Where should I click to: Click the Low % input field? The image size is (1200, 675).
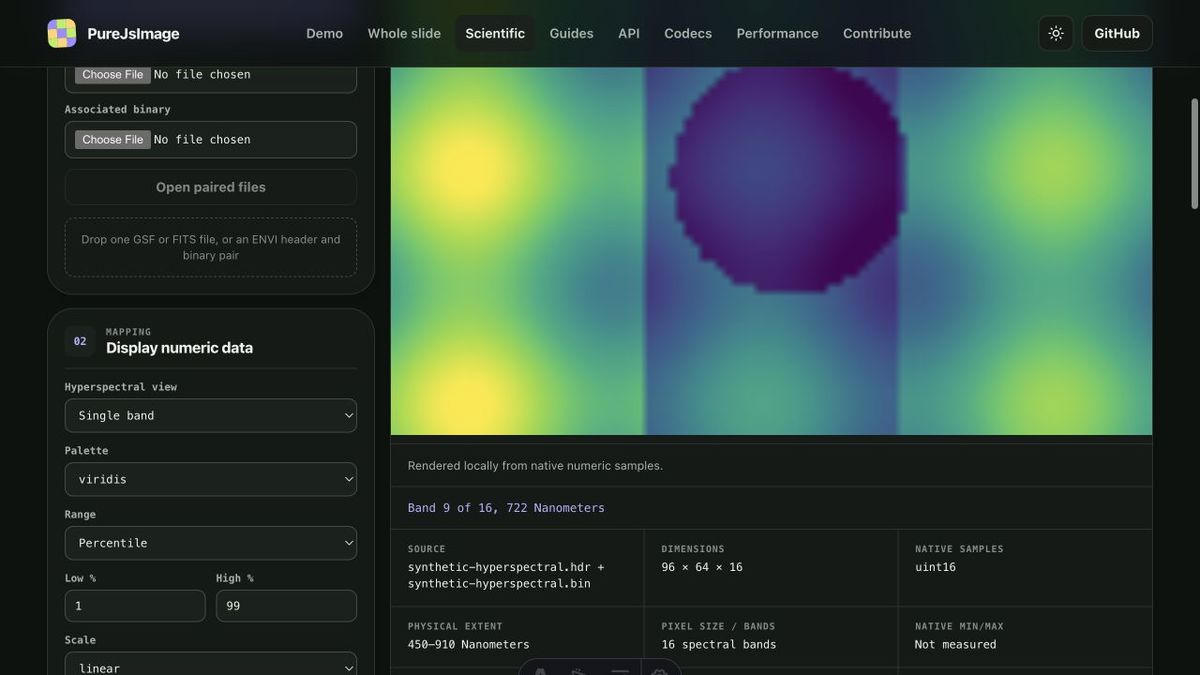[135, 606]
